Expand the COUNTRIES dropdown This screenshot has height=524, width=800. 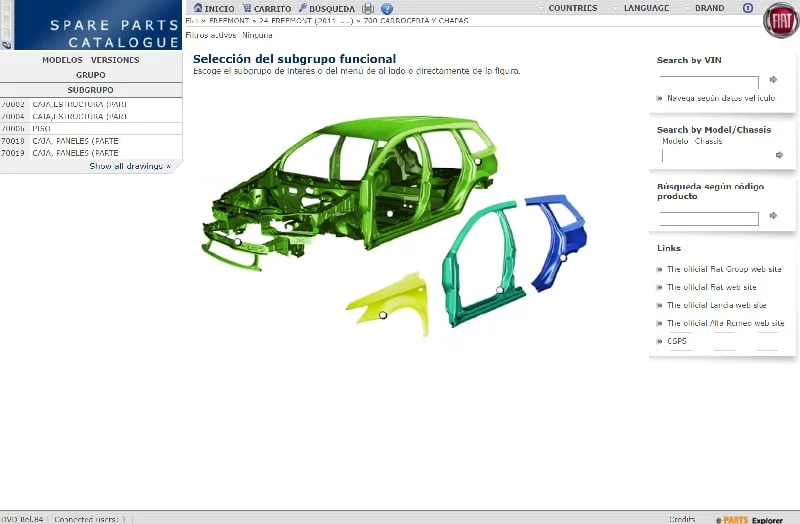571,8
